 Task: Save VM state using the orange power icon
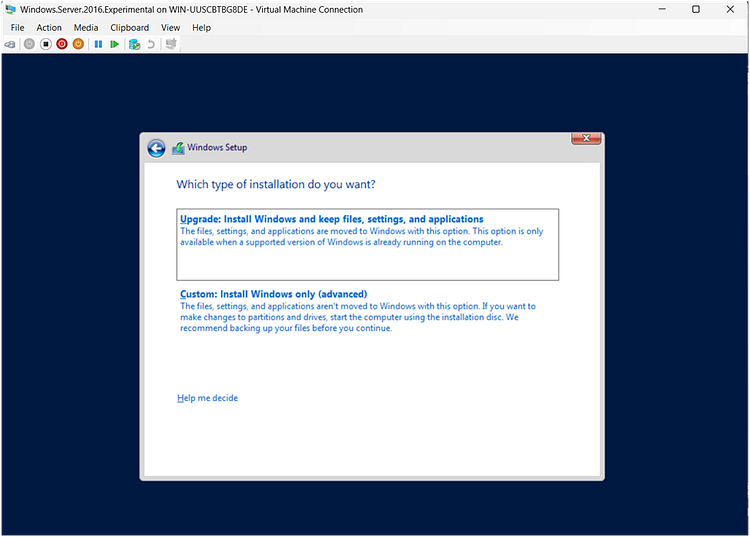[x=78, y=44]
